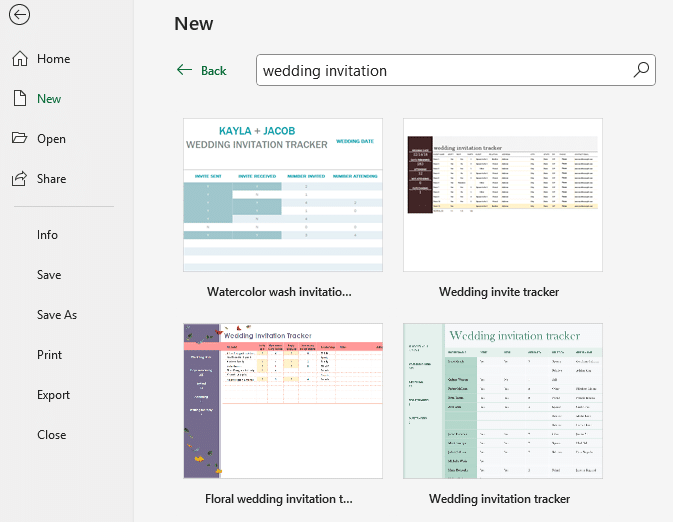673x522 pixels.
Task: Open the Home page via house icon
Action: pyautogui.click(x=20, y=59)
